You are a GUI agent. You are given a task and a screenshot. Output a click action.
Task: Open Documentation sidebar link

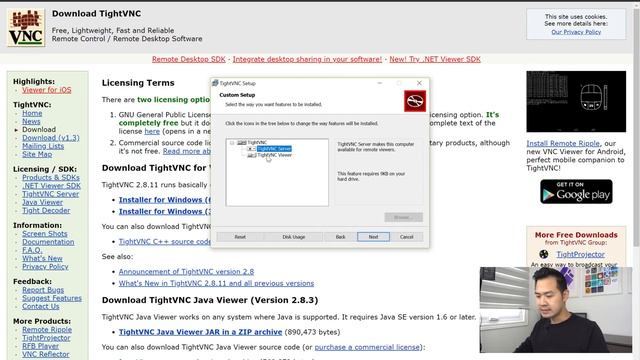48,242
